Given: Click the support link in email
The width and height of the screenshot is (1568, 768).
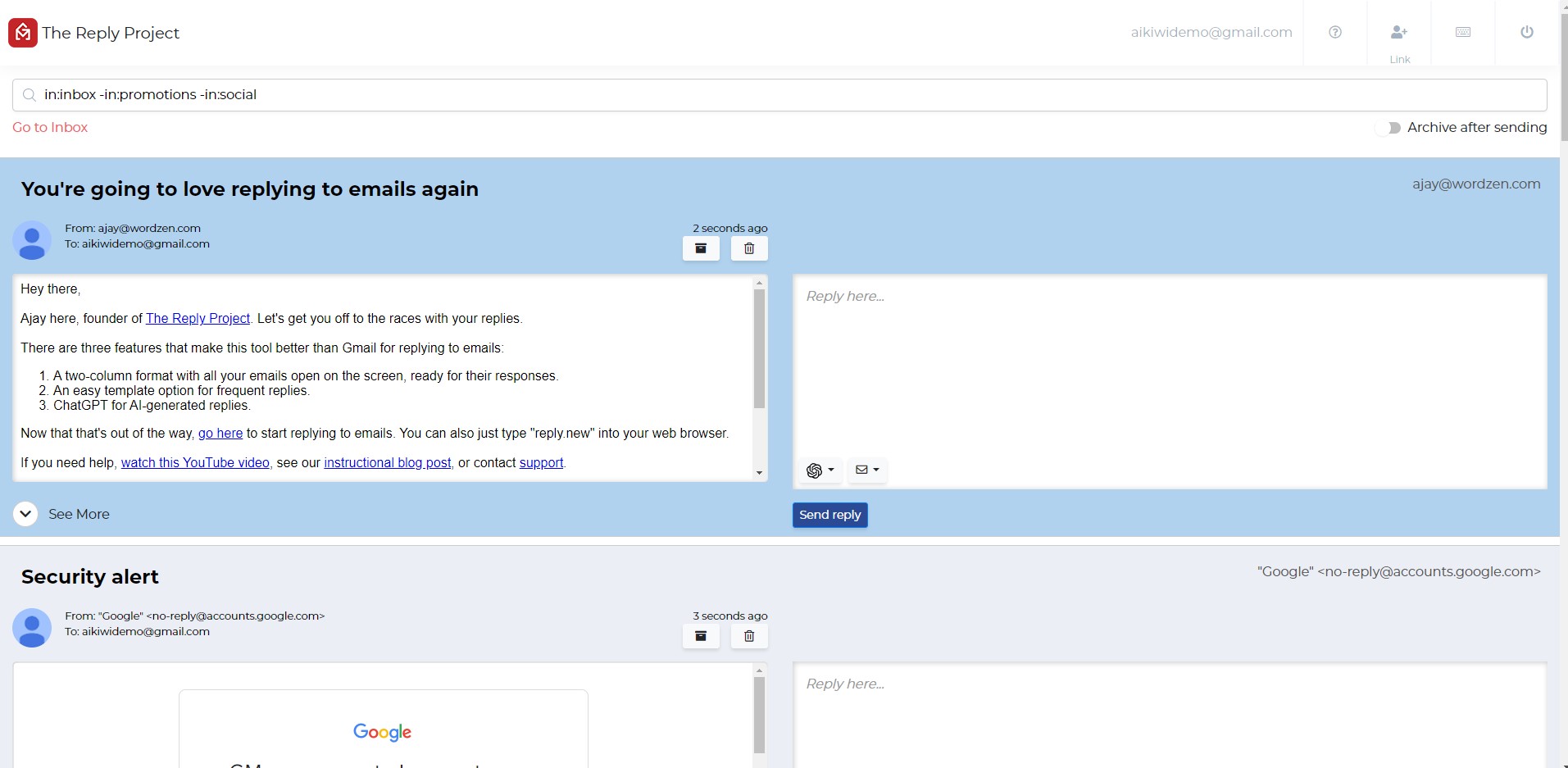Looking at the screenshot, I should point(542,462).
